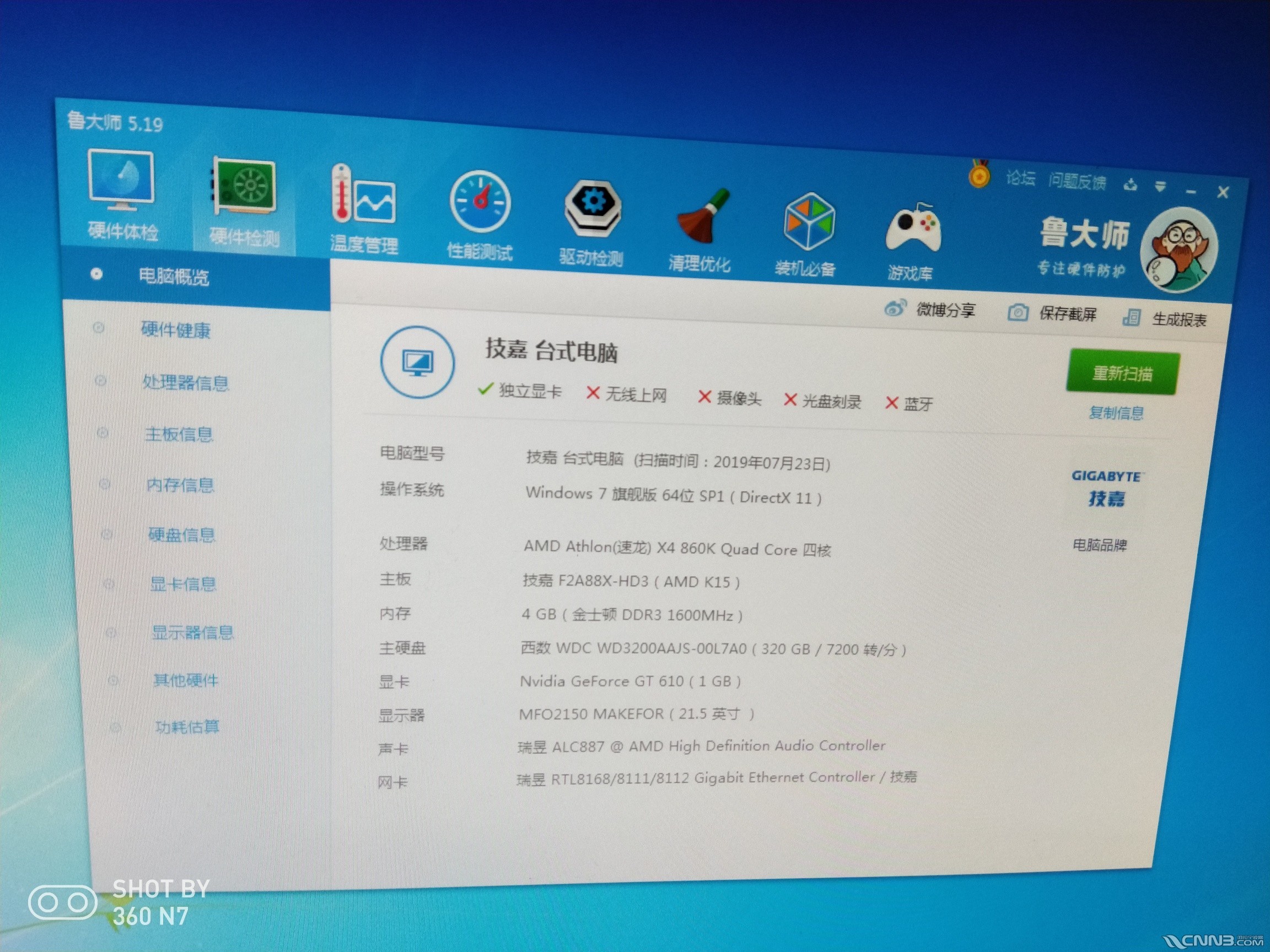Click the 4 GB 金士顿 DDR3 memory value
Screen dimensions: 1270x952
tap(632, 615)
